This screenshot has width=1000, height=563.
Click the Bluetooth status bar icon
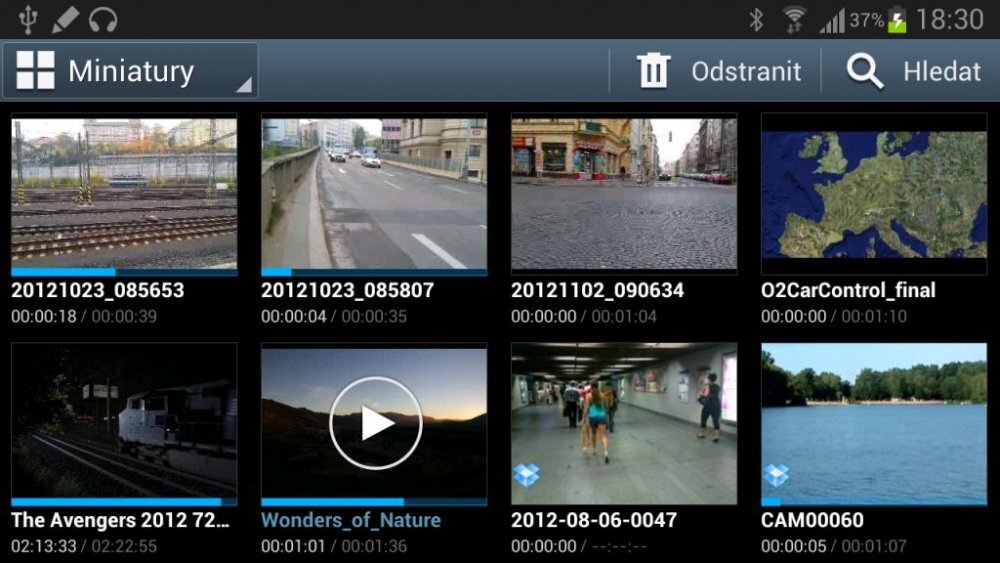click(757, 19)
